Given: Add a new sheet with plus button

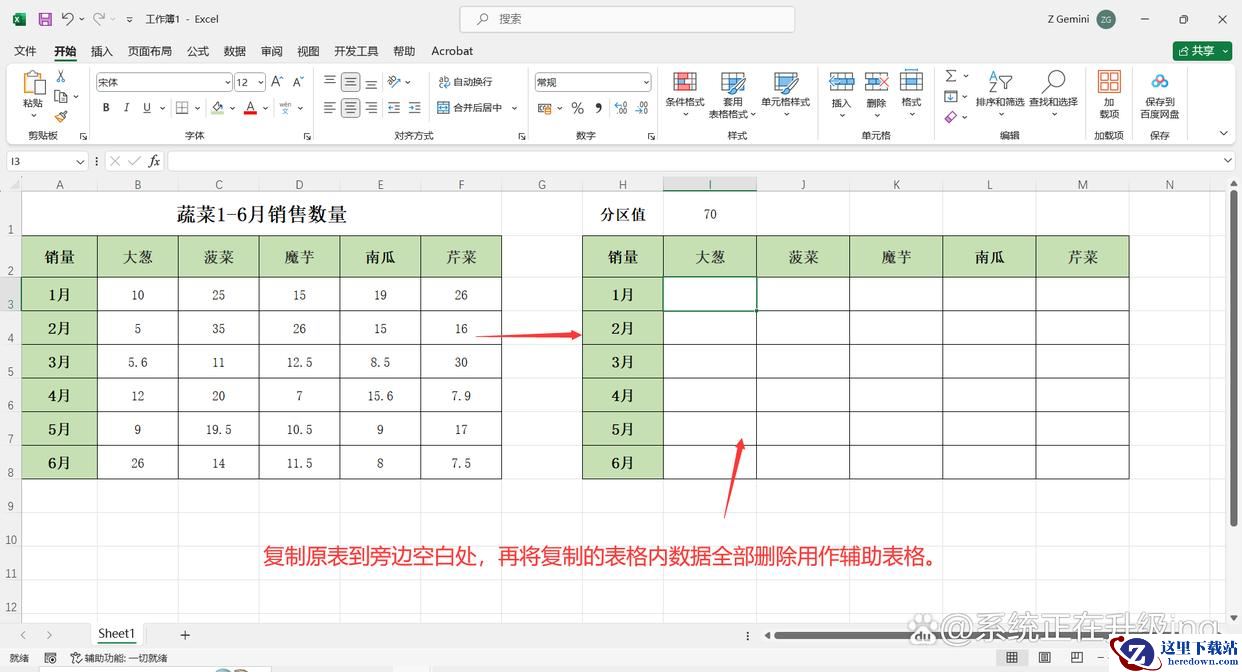Looking at the screenshot, I should tap(185, 635).
